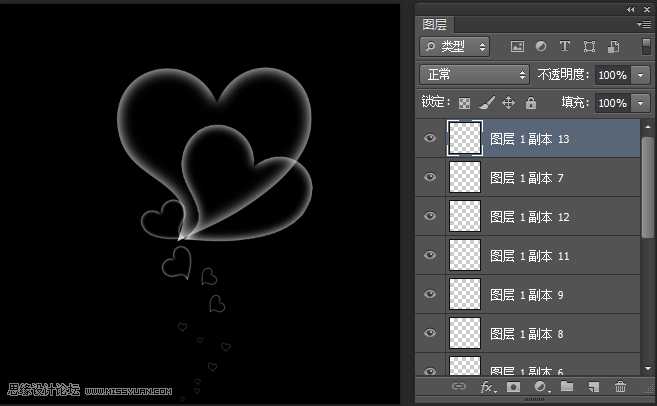
Task: Click the 填充 fill percentage field
Action: click(611, 103)
